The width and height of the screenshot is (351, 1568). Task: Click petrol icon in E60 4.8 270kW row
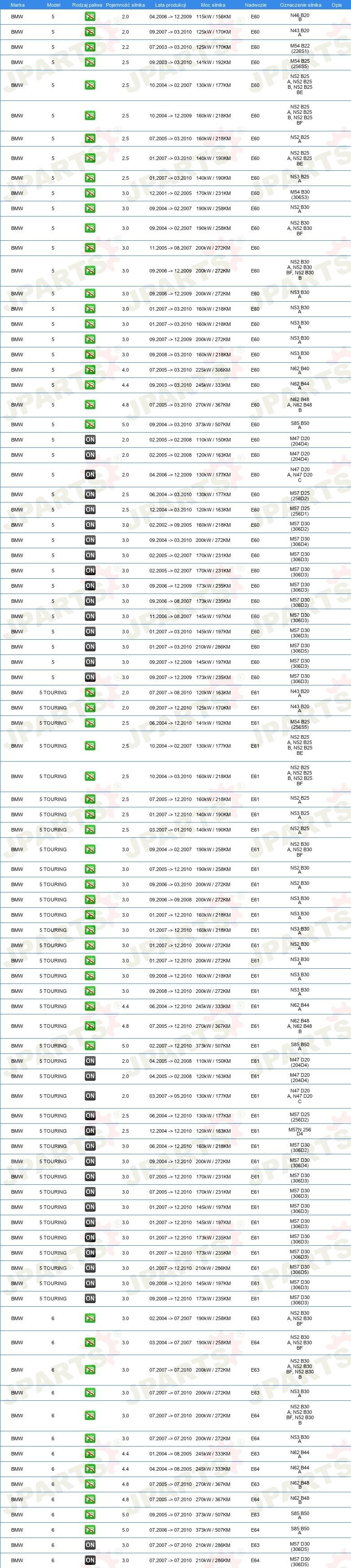pyautogui.click(x=90, y=405)
